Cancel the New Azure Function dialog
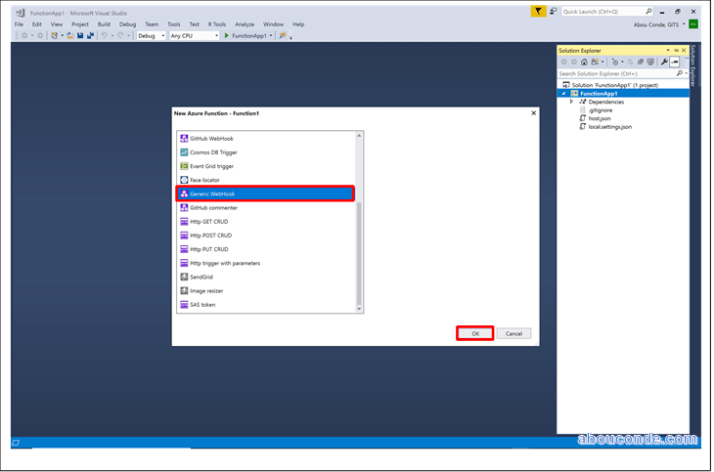The width and height of the screenshot is (714, 472). click(x=514, y=333)
